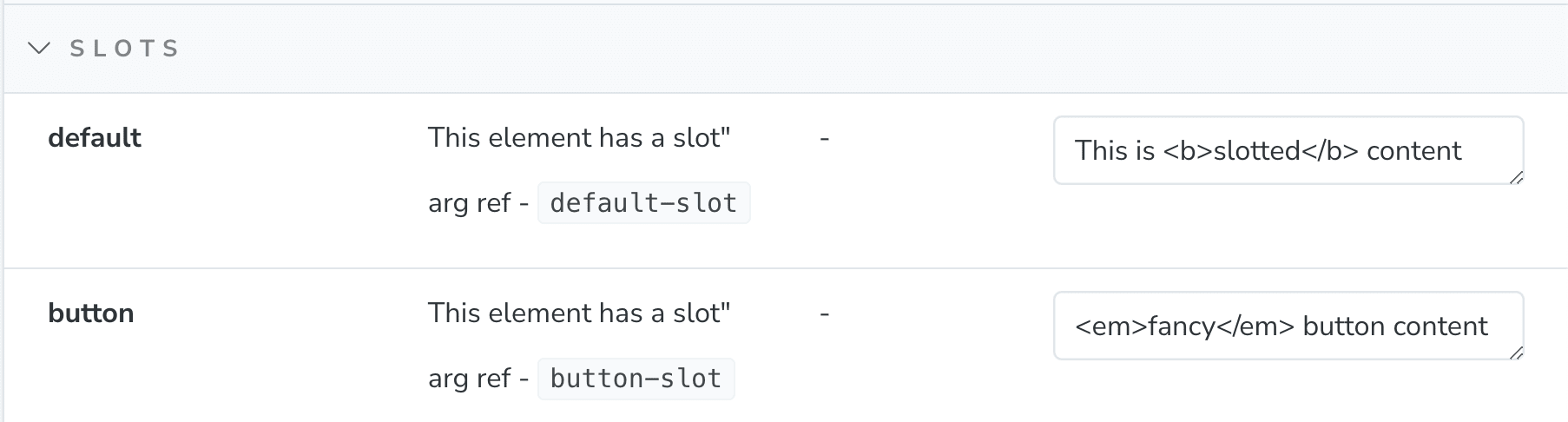Focus the default slot textarea

pos(1288,150)
